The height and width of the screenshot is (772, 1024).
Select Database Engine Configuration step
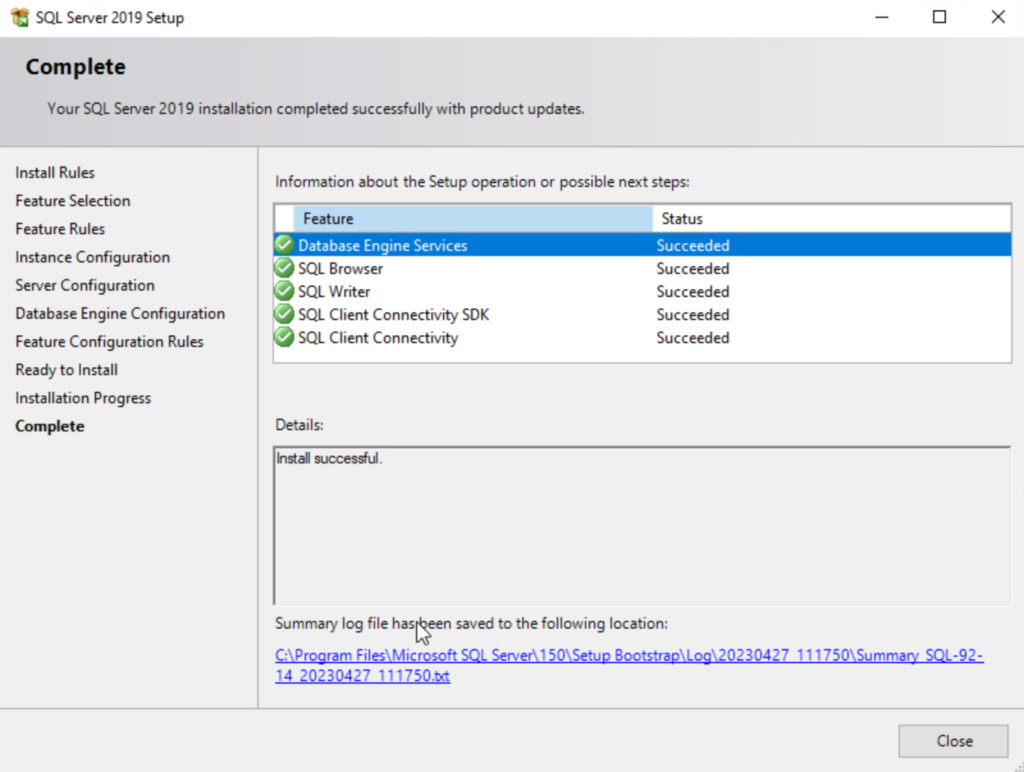coord(120,313)
